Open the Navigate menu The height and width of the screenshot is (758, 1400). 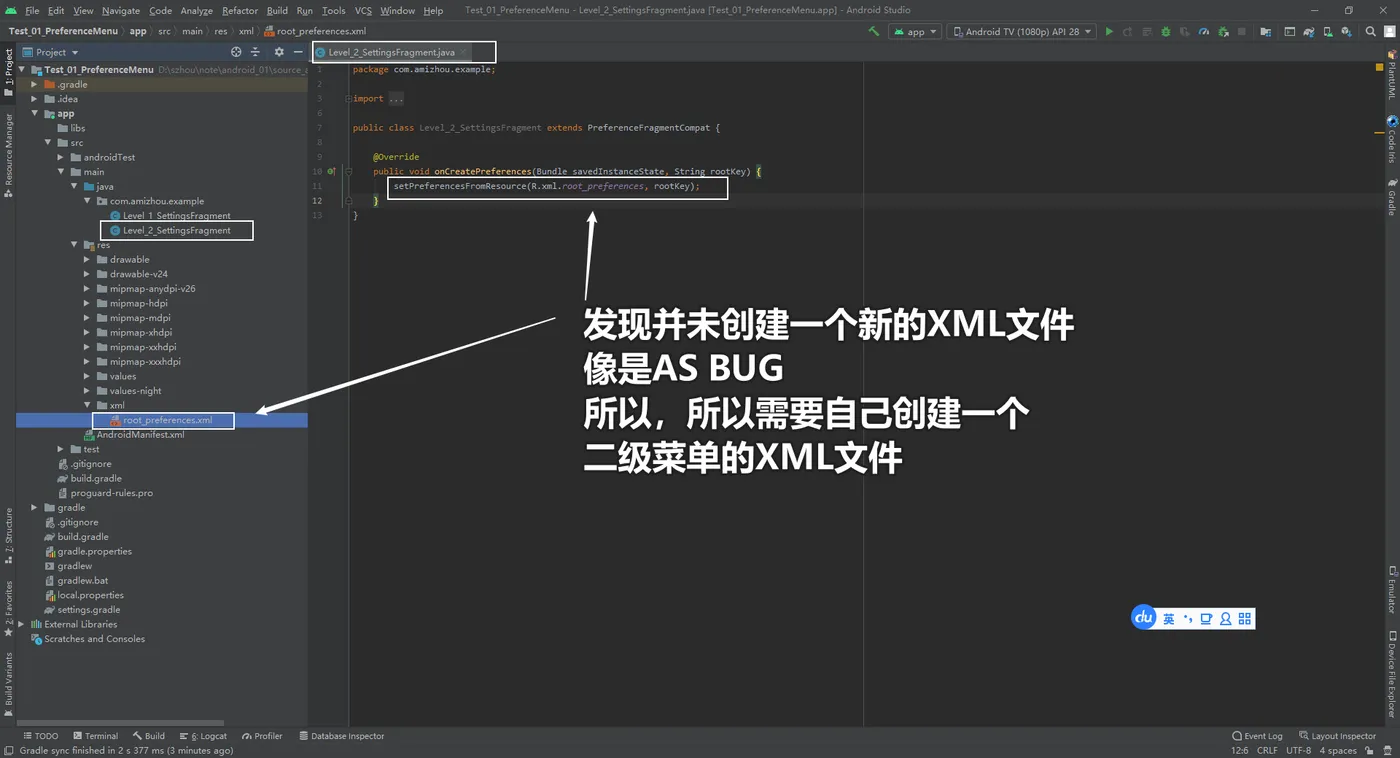pyautogui.click(x=121, y=10)
